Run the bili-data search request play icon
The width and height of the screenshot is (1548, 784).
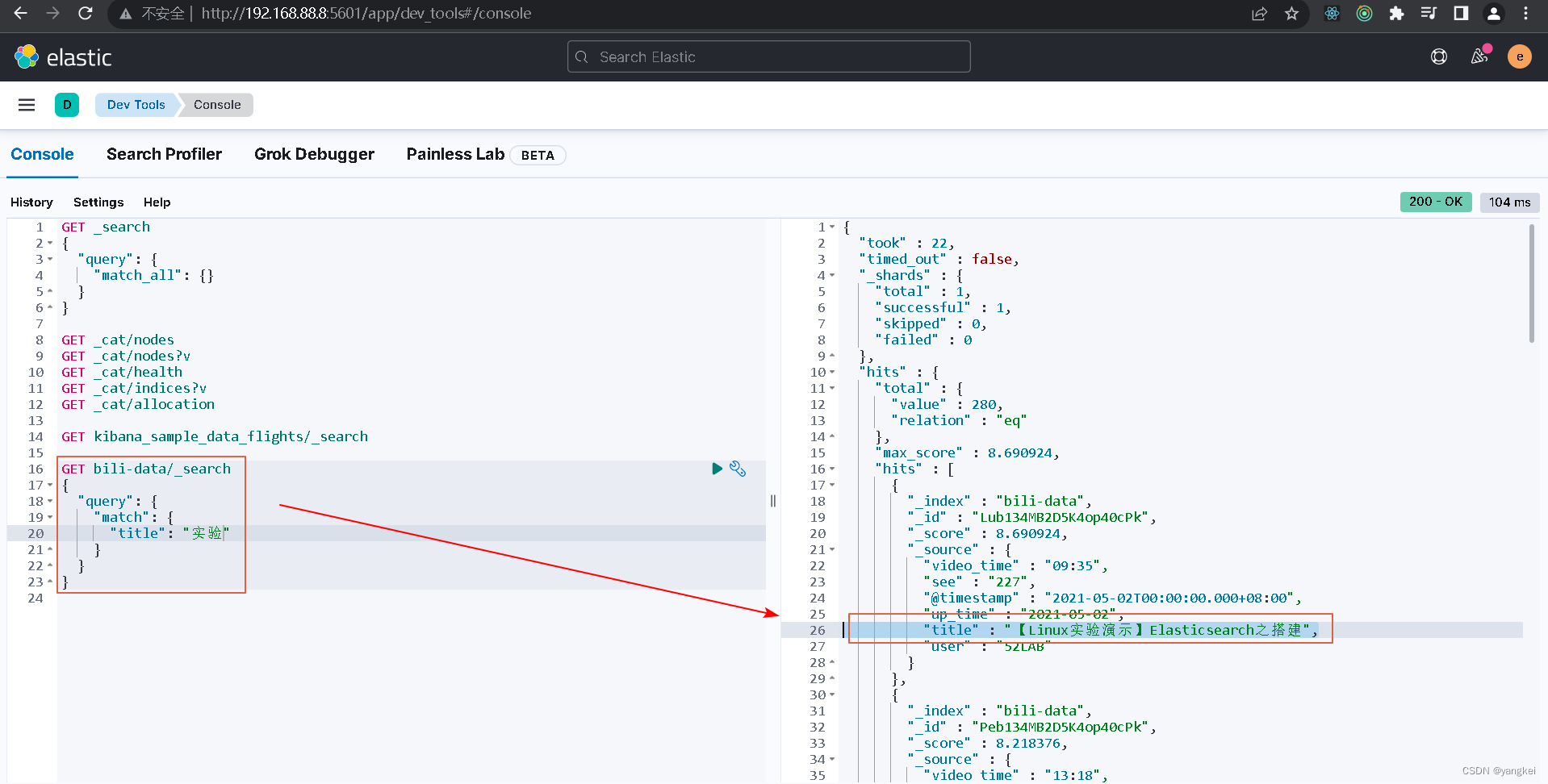click(x=717, y=469)
